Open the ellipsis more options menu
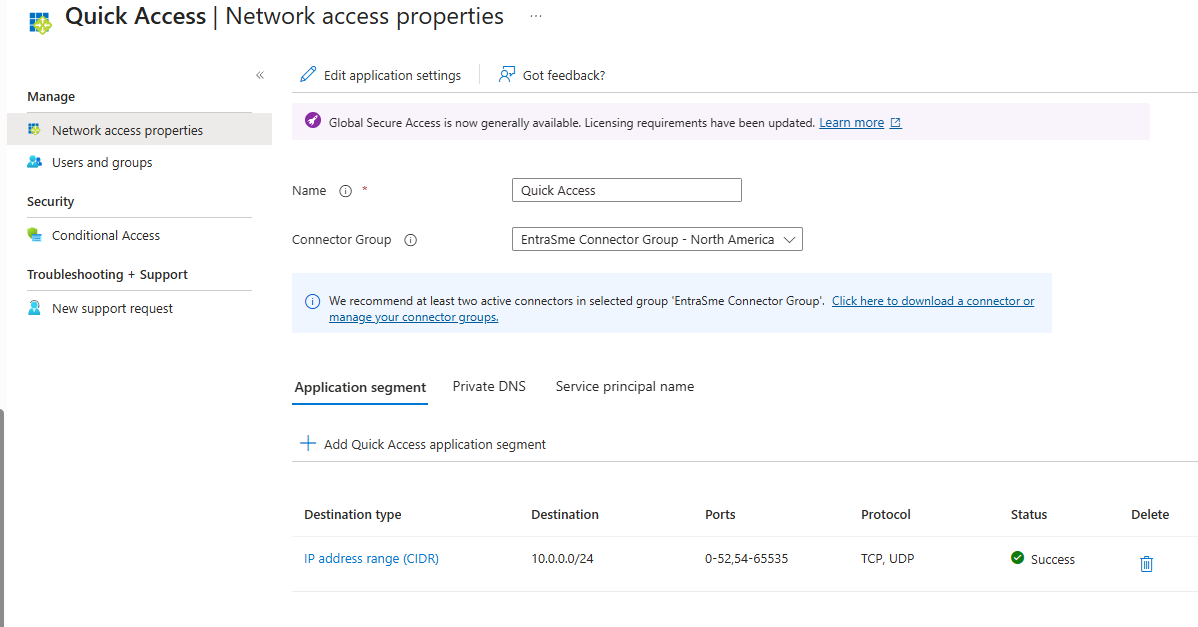Viewport: 1198px width, 627px height. pyautogui.click(x=536, y=16)
